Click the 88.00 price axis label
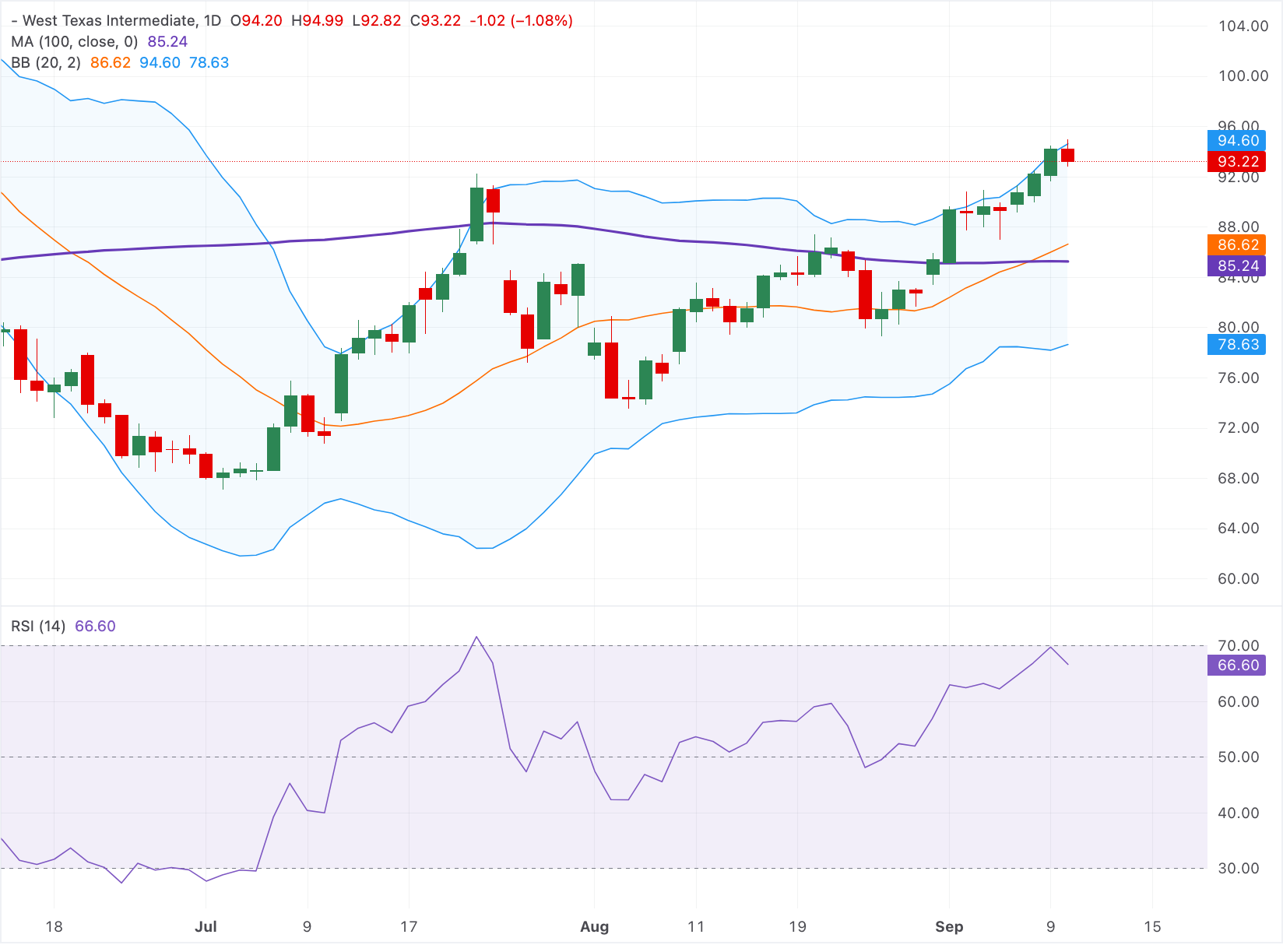This screenshot has width=1283, height=952. [1238, 227]
